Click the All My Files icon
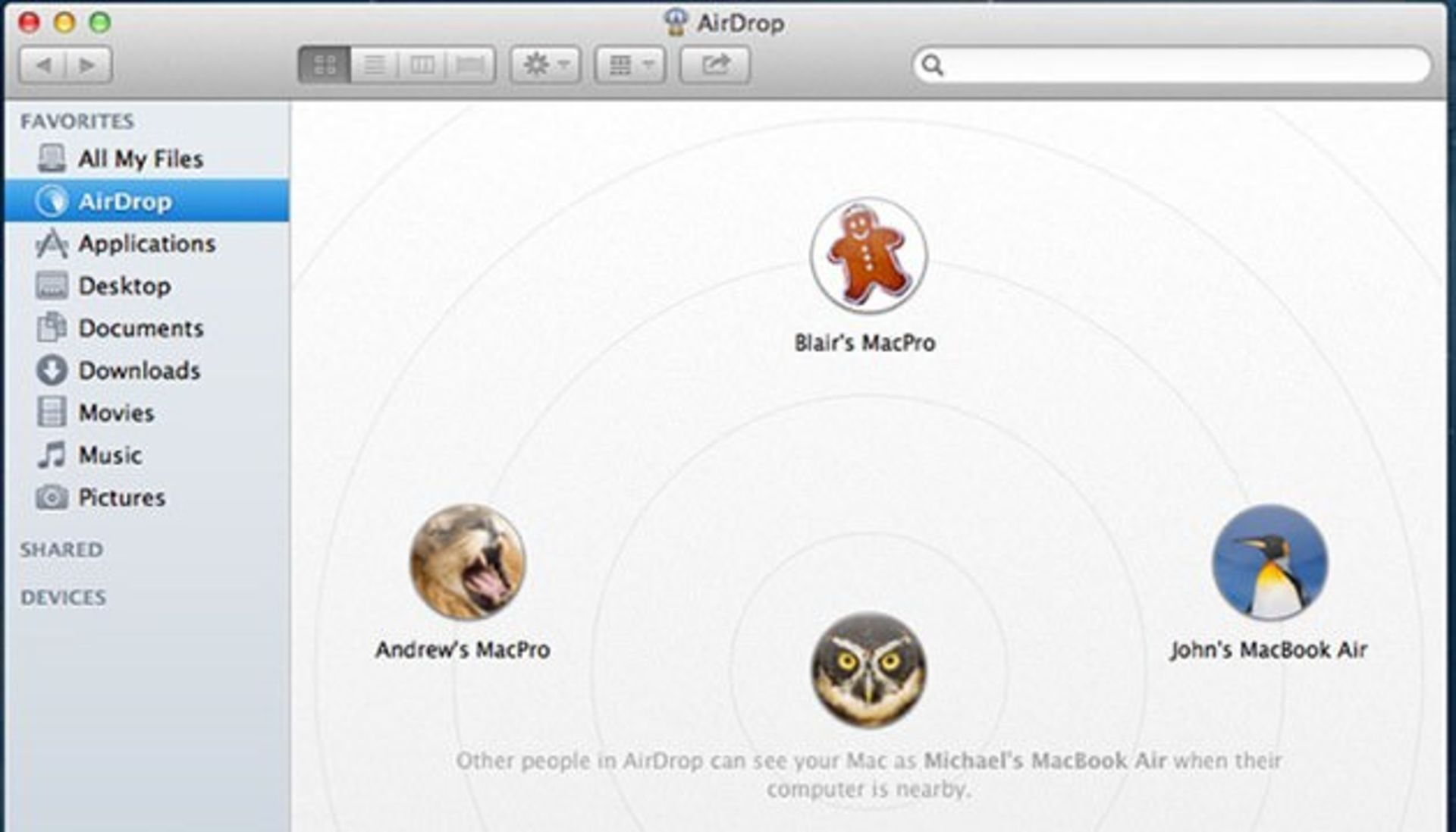The height and width of the screenshot is (832, 1456). coord(52,159)
